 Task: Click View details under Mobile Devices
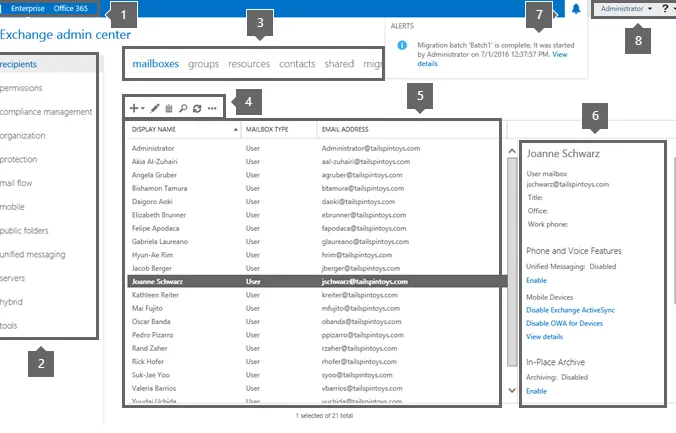(545, 337)
